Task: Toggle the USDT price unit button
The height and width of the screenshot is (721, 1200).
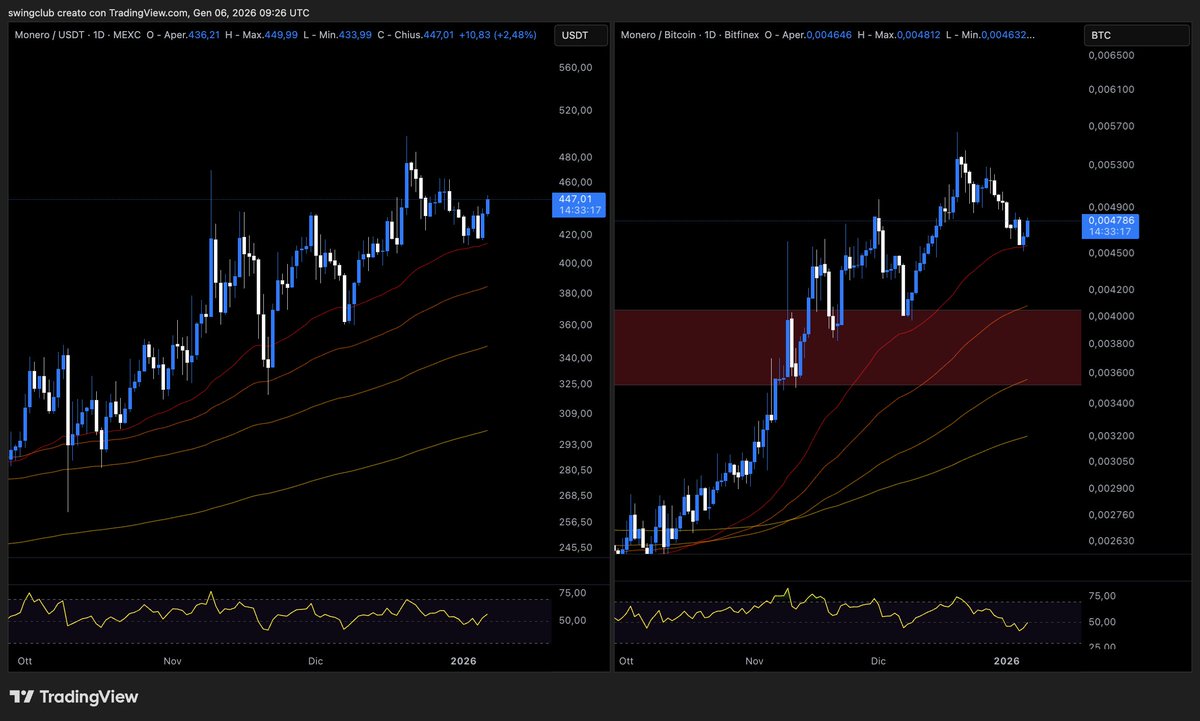Action: coord(580,34)
